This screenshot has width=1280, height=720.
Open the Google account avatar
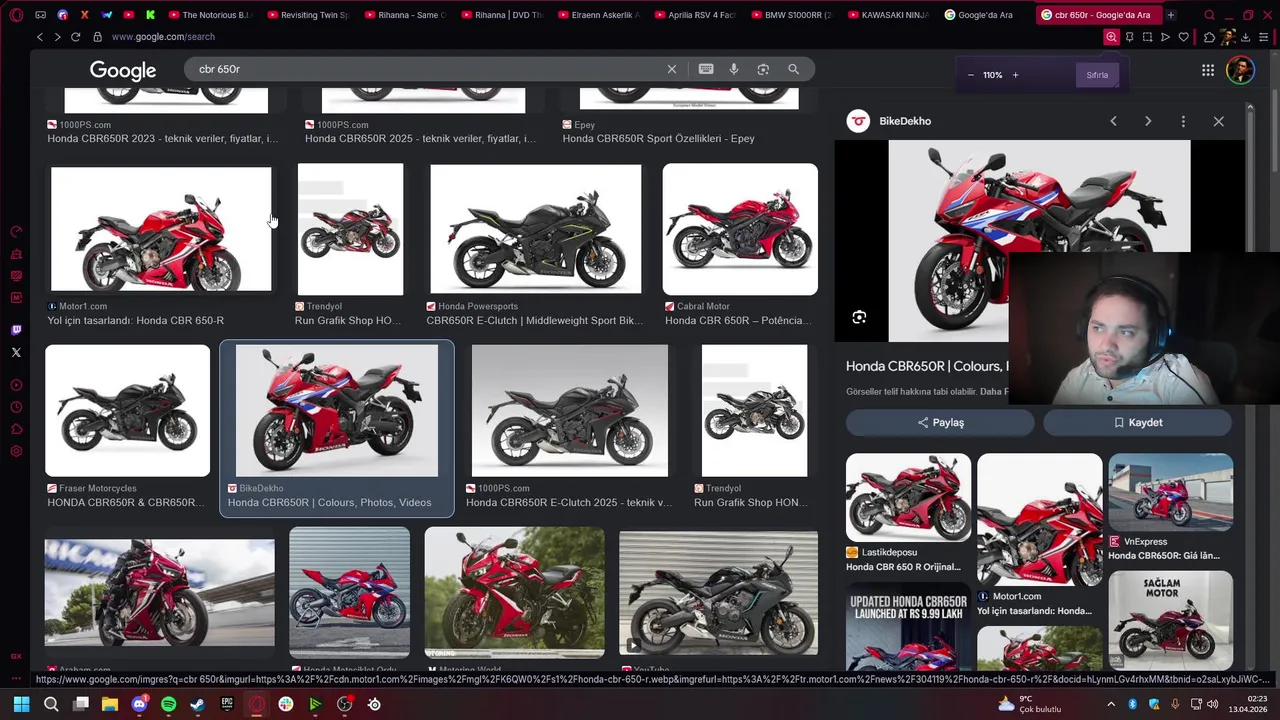pyautogui.click(x=1240, y=70)
